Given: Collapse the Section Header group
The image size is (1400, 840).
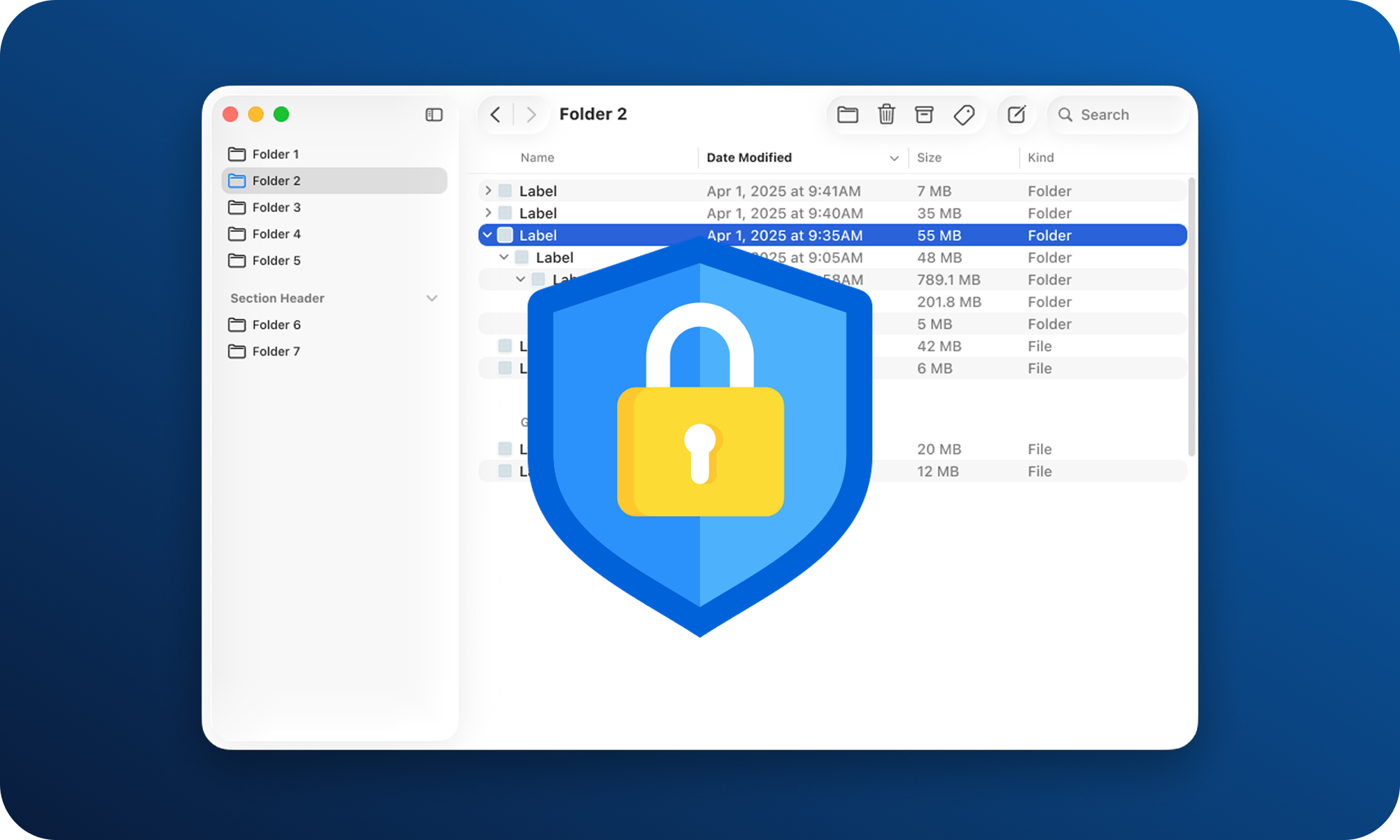Looking at the screenshot, I should [431, 298].
